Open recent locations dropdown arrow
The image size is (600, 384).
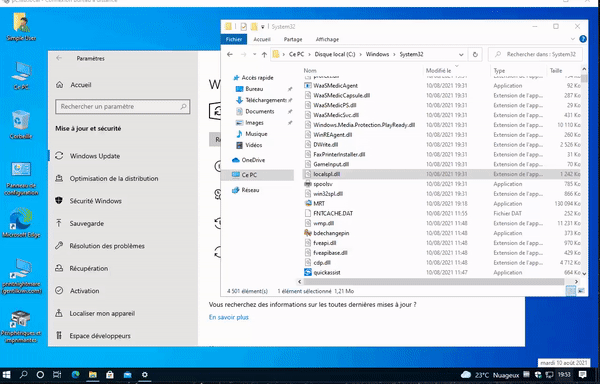[254, 54]
